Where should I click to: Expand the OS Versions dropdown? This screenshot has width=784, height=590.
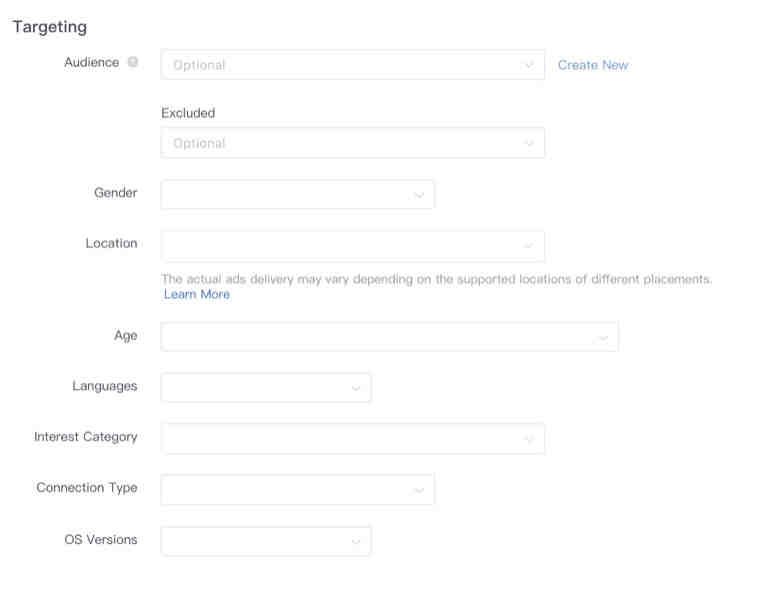click(x=266, y=541)
